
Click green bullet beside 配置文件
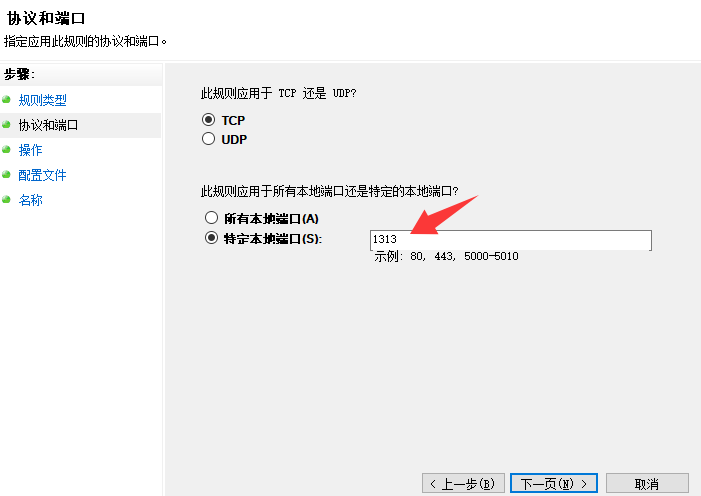click(6, 174)
